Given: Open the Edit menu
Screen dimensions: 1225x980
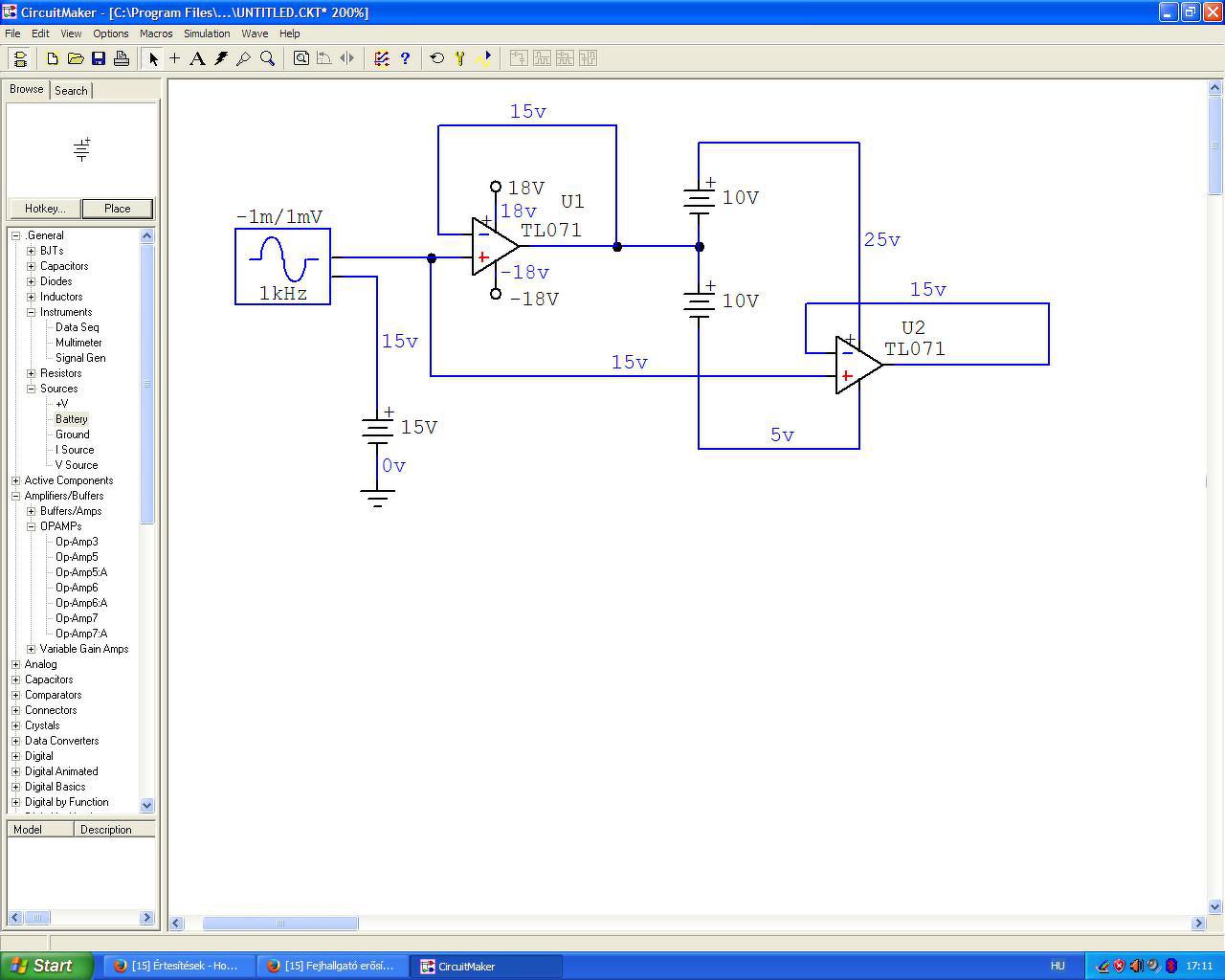Looking at the screenshot, I should pos(40,33).
